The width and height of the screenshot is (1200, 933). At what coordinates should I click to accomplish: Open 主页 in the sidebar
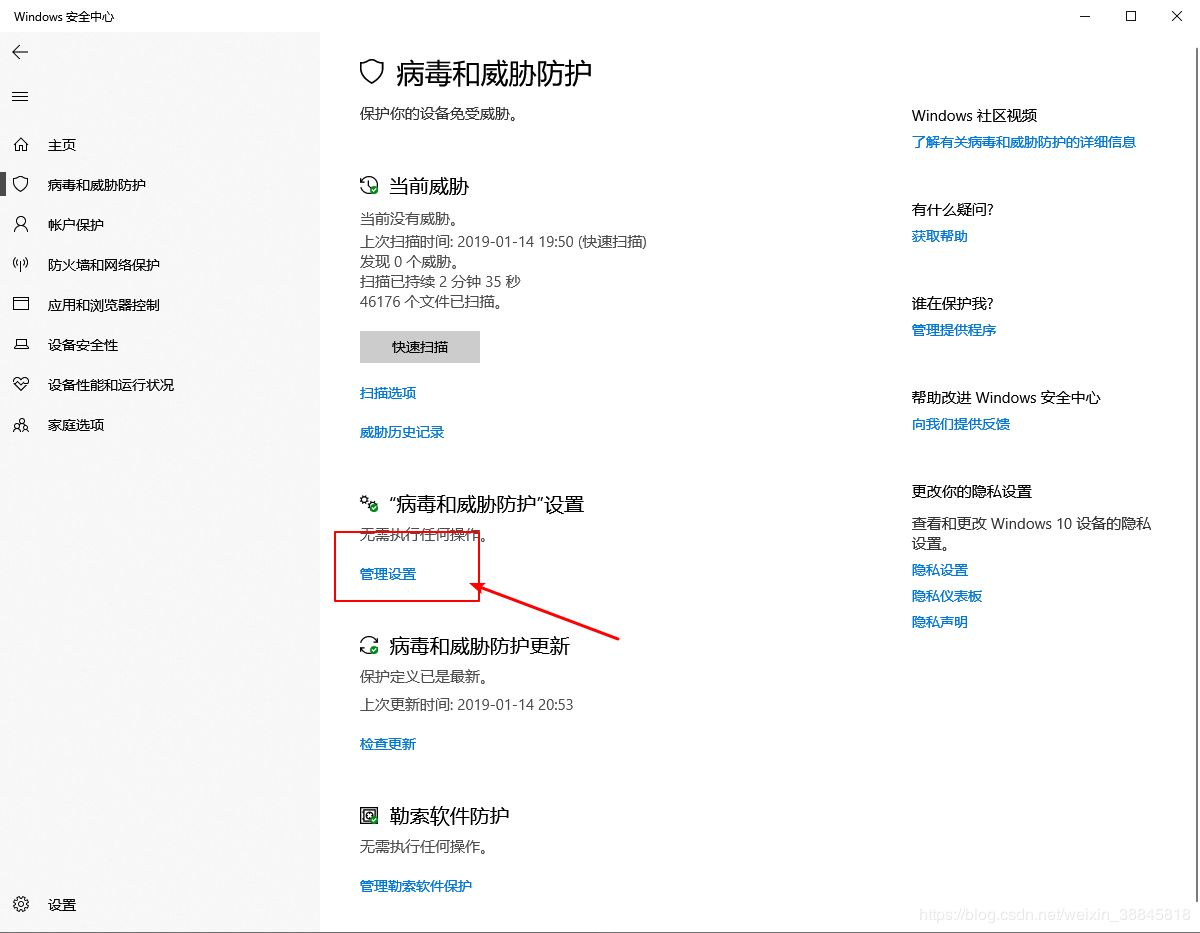[62, 145]
